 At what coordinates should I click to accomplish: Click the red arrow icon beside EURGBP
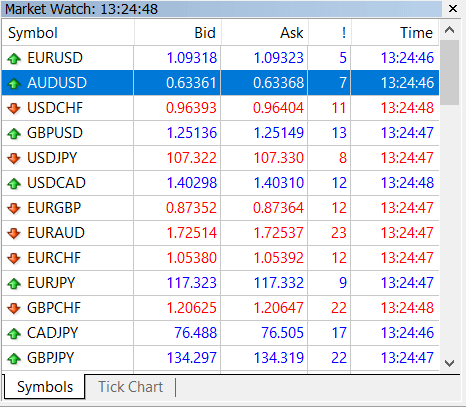click(14, 208)
